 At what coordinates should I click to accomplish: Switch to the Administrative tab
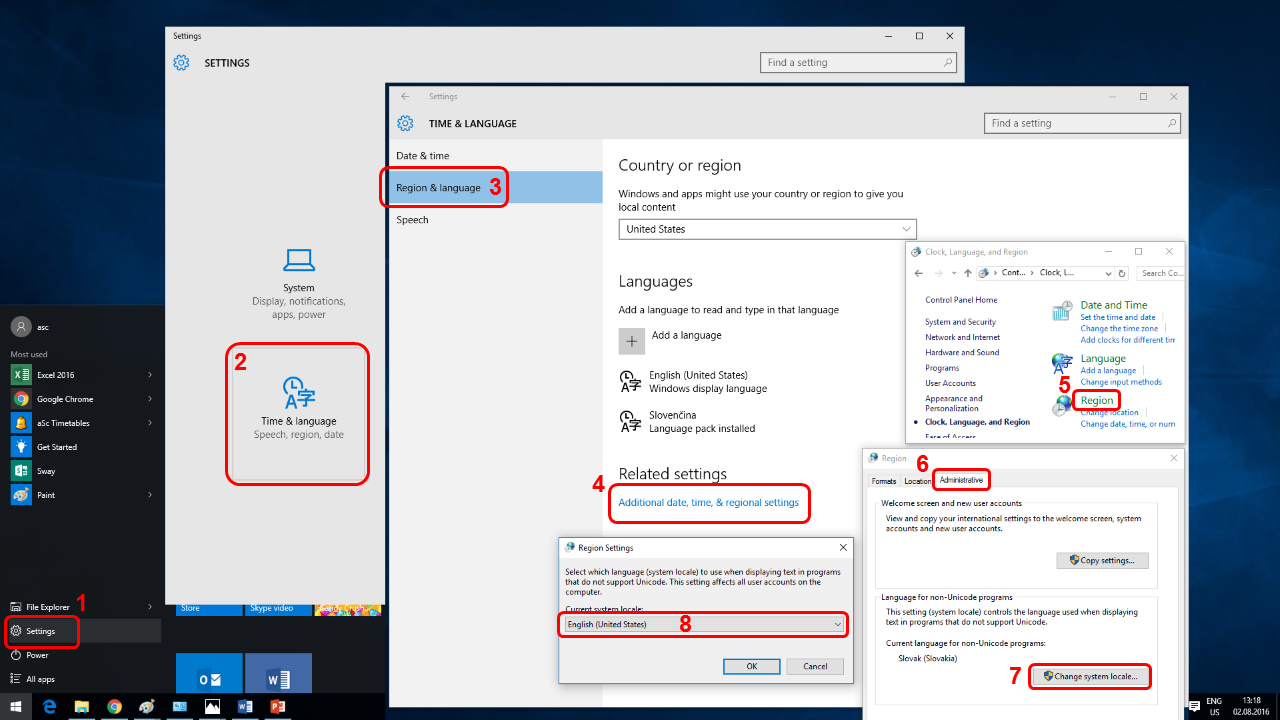click(961, 481)
